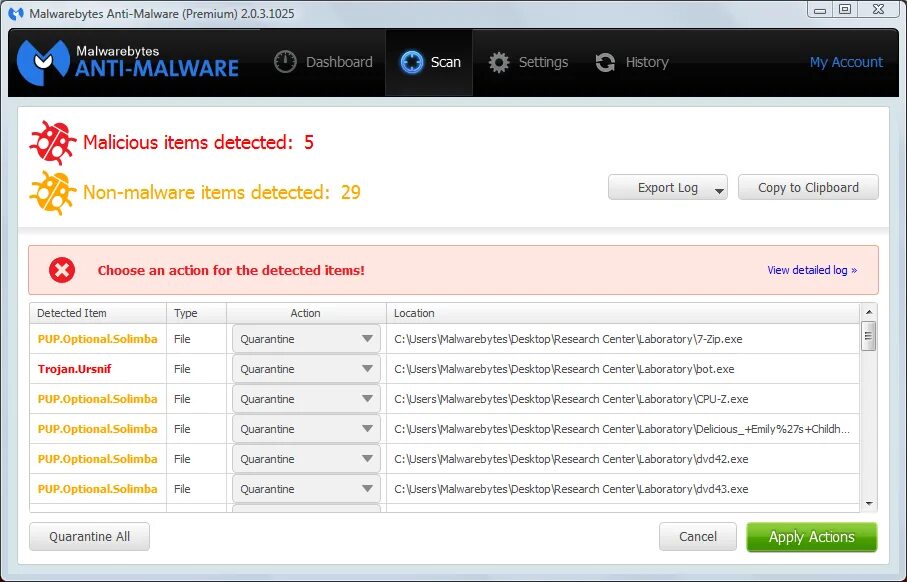Click the dvd43.exe location path
Screen dimensions: 907x582
pyautogui.click(x=571, y=489)
